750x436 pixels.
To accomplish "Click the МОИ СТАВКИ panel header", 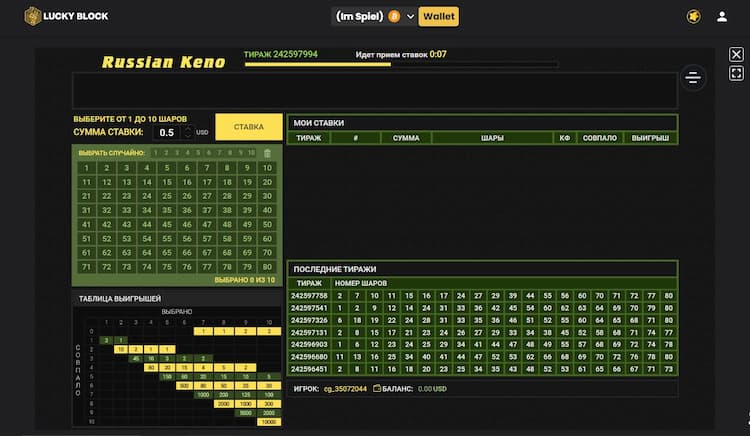I will (x=483, y=123).
